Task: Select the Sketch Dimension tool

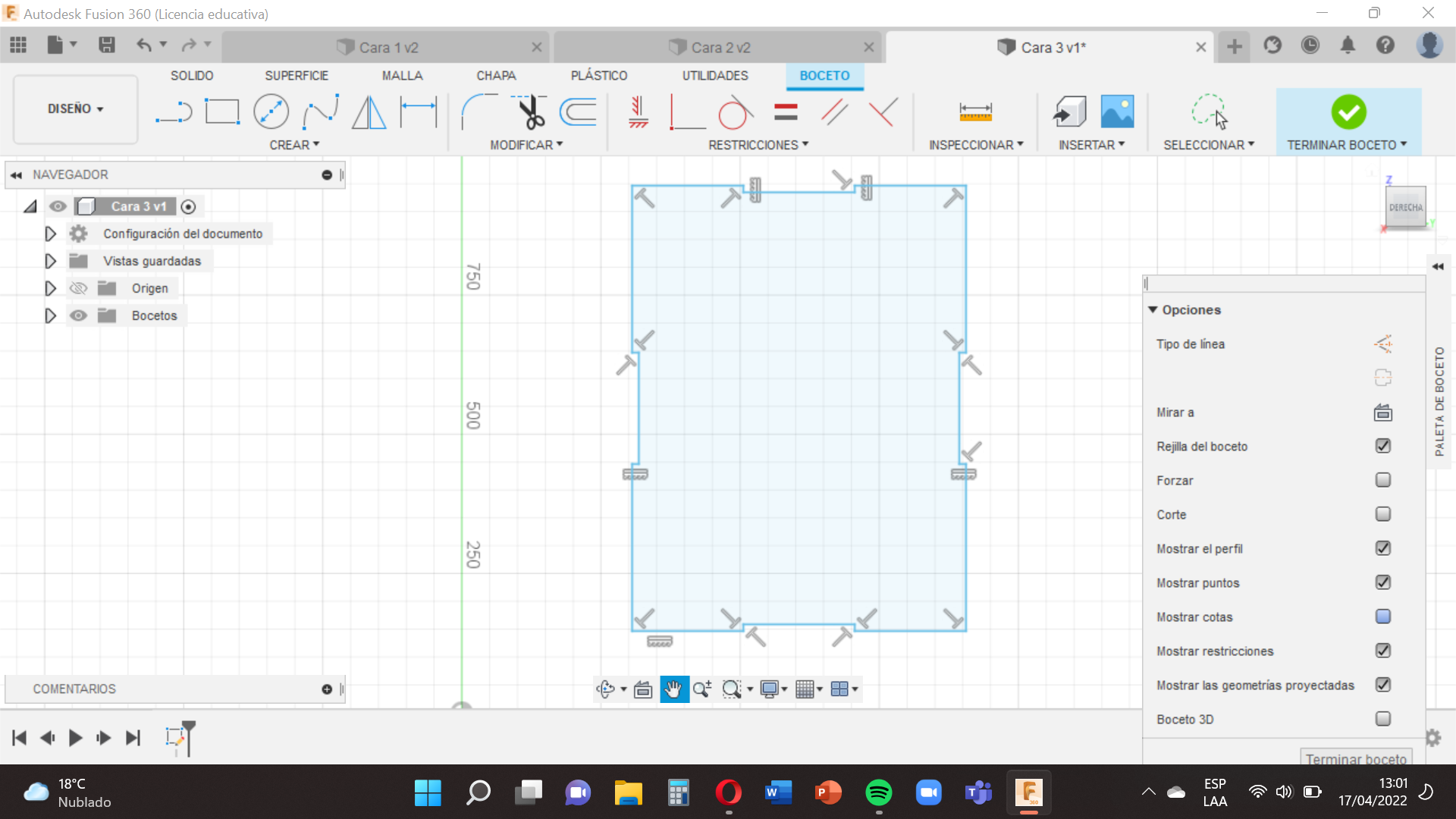Action: pos(419,112)
